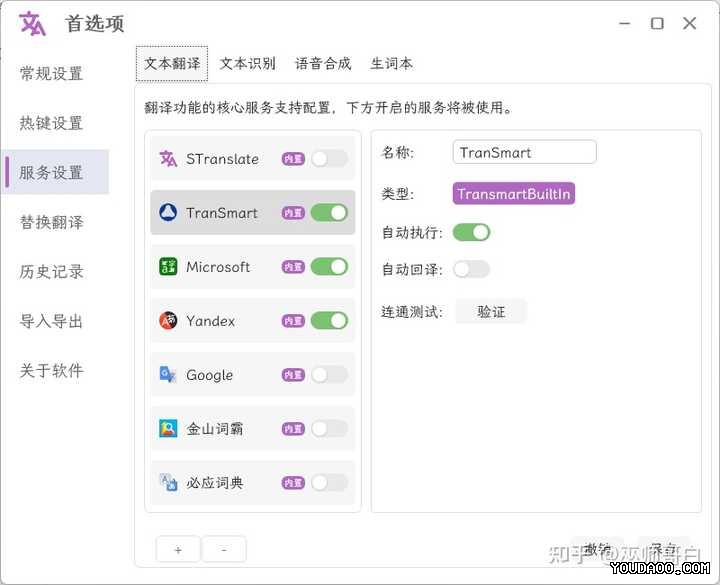
Task: Open 关于软件 in sidebar
Action: pyautogui.click(x=51, y=371)
